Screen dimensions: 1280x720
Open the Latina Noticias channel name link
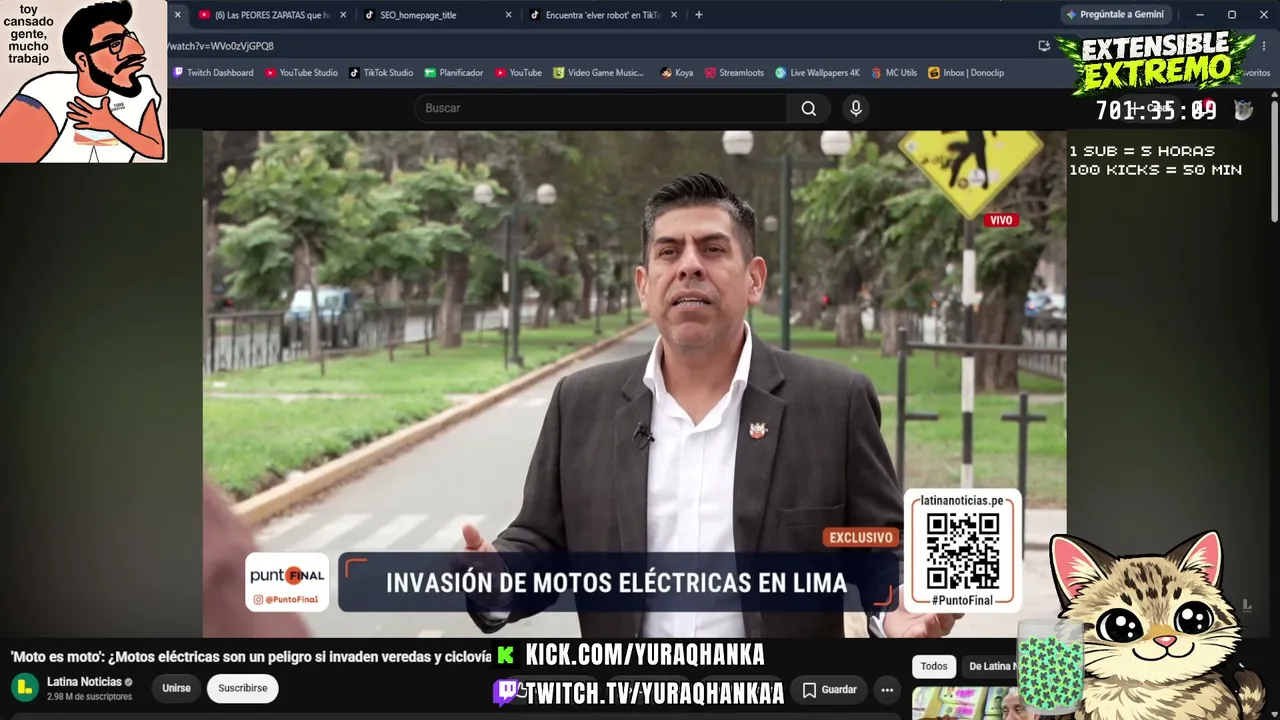click(84, 682)
